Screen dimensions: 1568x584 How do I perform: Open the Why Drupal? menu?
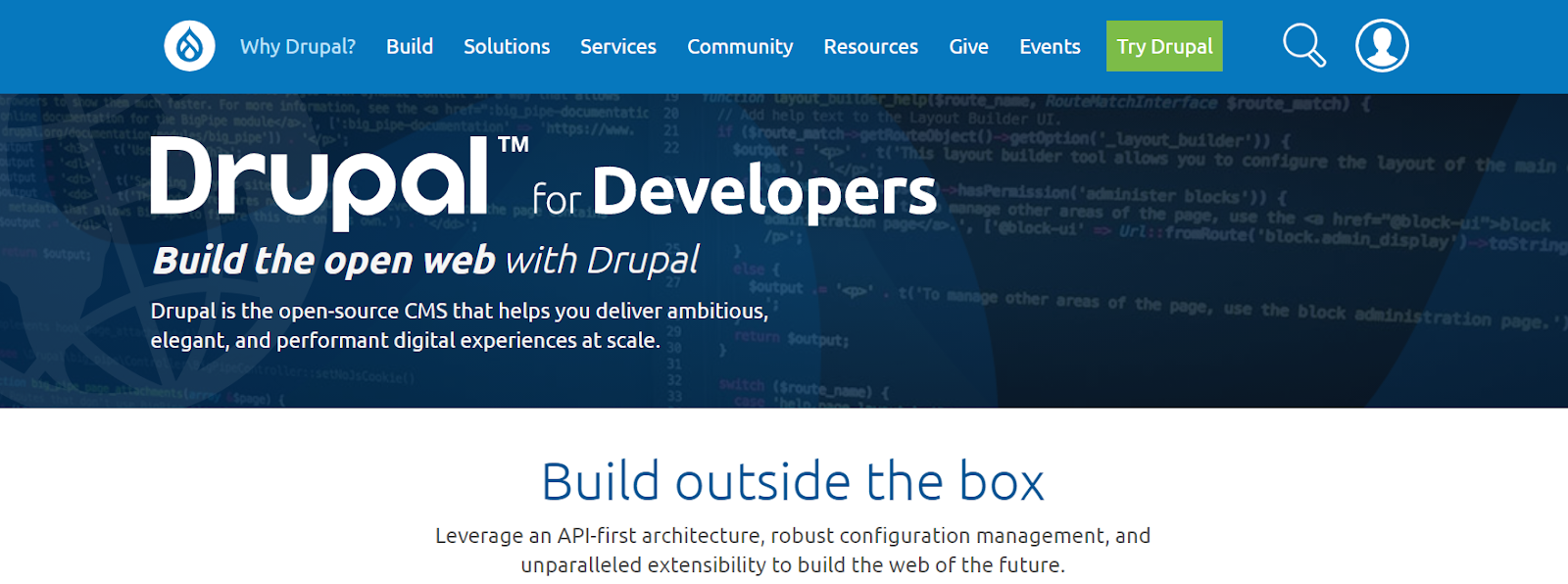(x=298, y=46)
